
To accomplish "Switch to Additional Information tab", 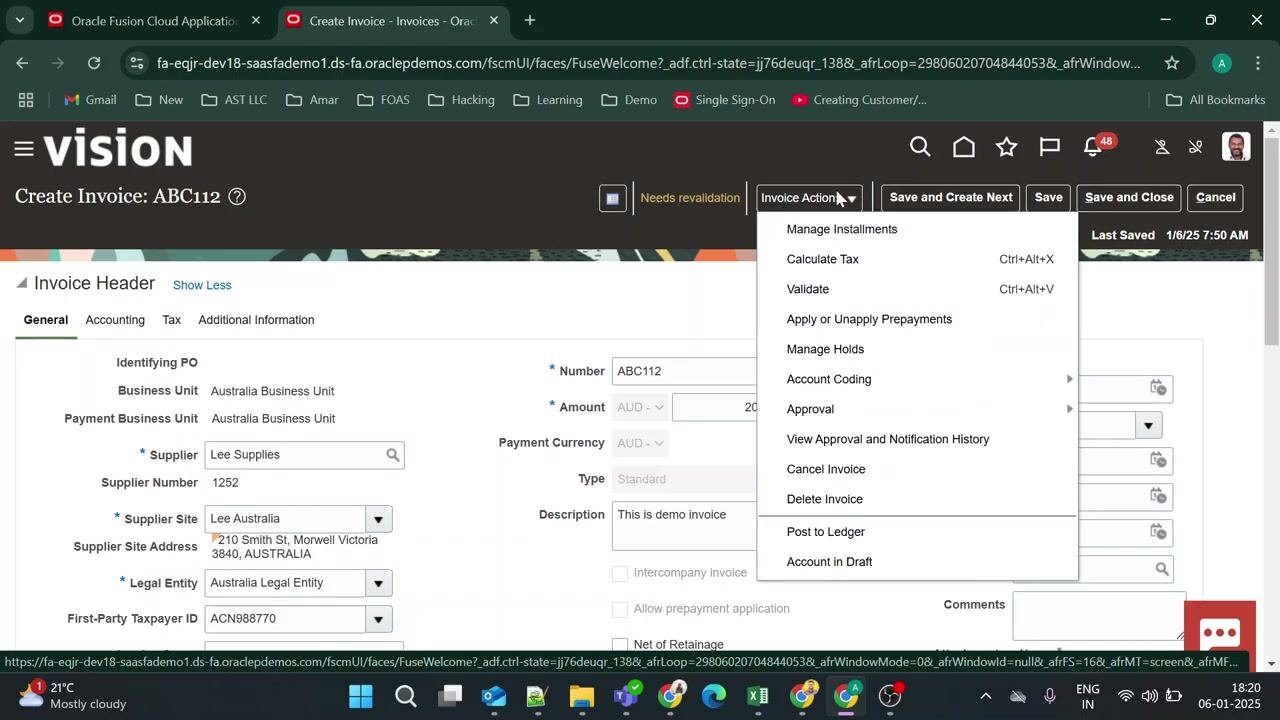I will (x=256, y=320).
